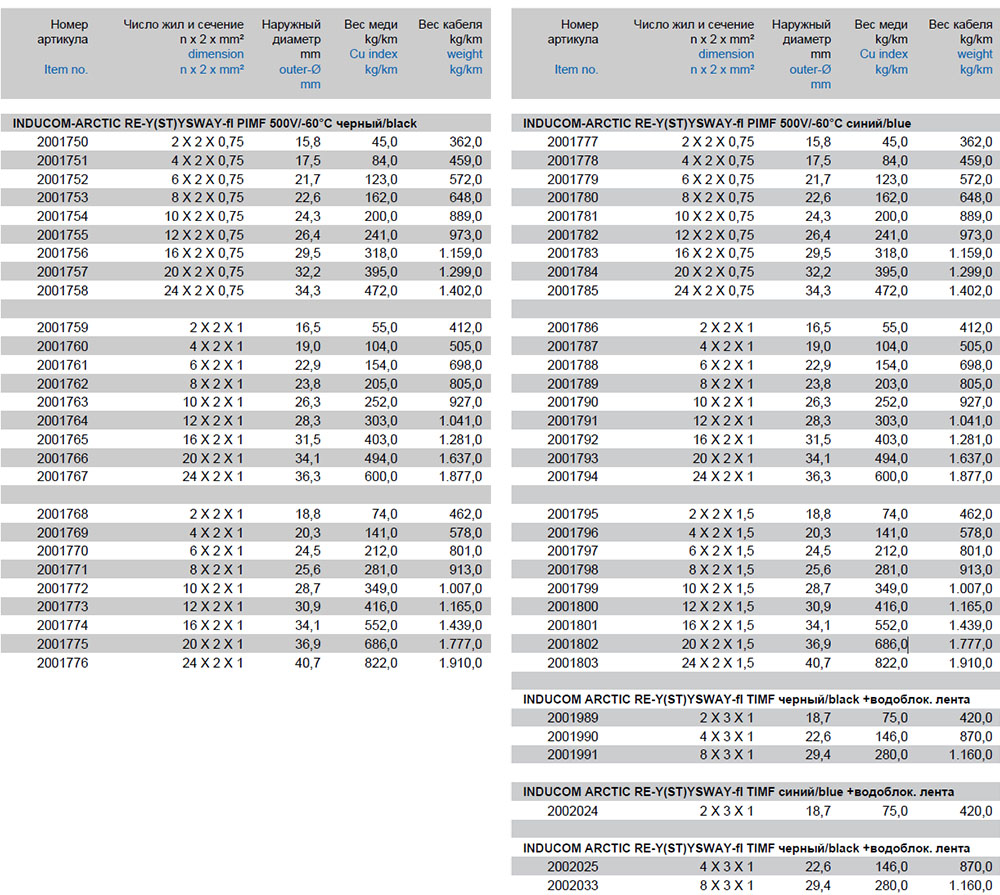The image size is (1000, 895).
Task: Click item number 2001754
Action: [62, 216]
